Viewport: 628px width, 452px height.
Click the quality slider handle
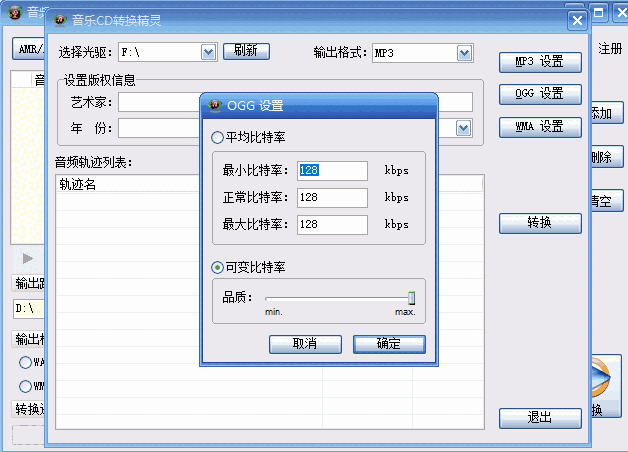pos(411,298)
